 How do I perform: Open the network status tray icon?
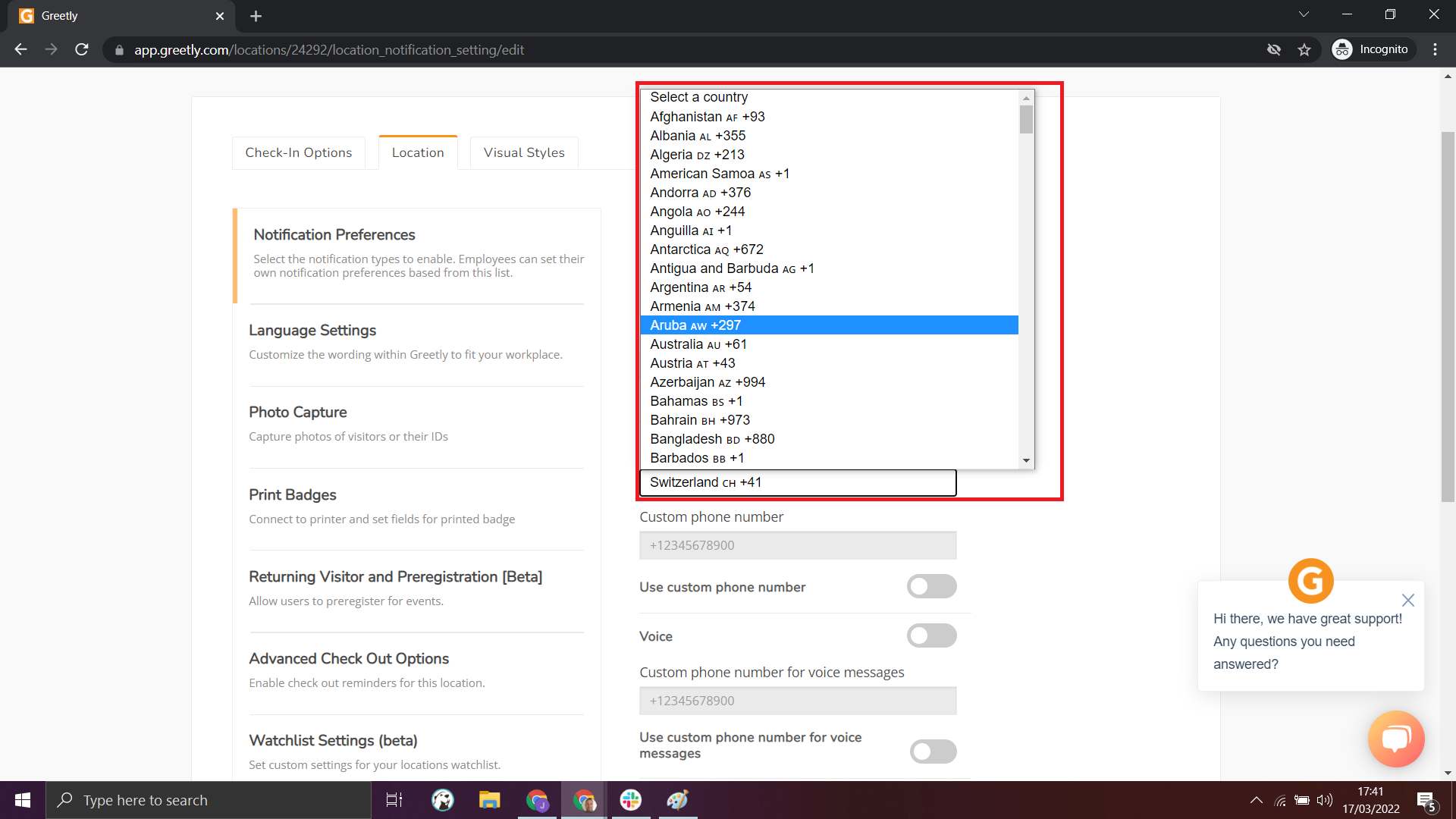(1281, 800)
